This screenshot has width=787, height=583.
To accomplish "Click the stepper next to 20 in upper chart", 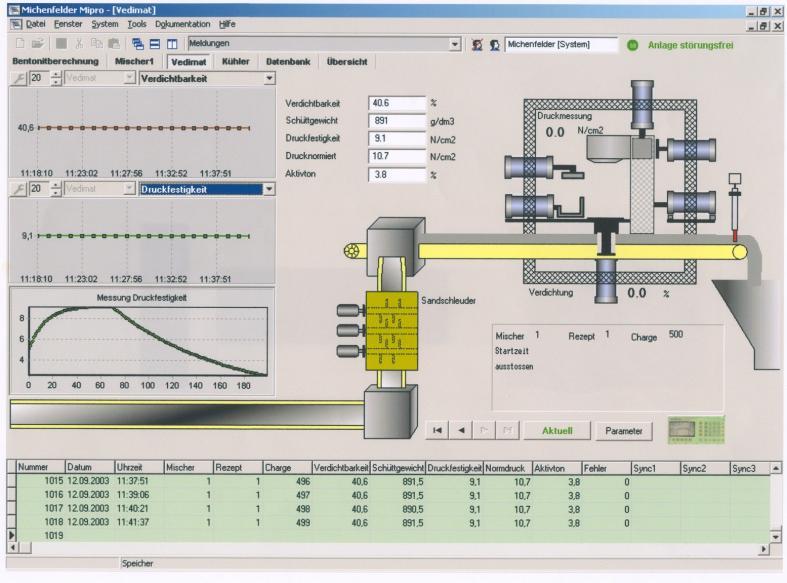I will tap(57, 78).
